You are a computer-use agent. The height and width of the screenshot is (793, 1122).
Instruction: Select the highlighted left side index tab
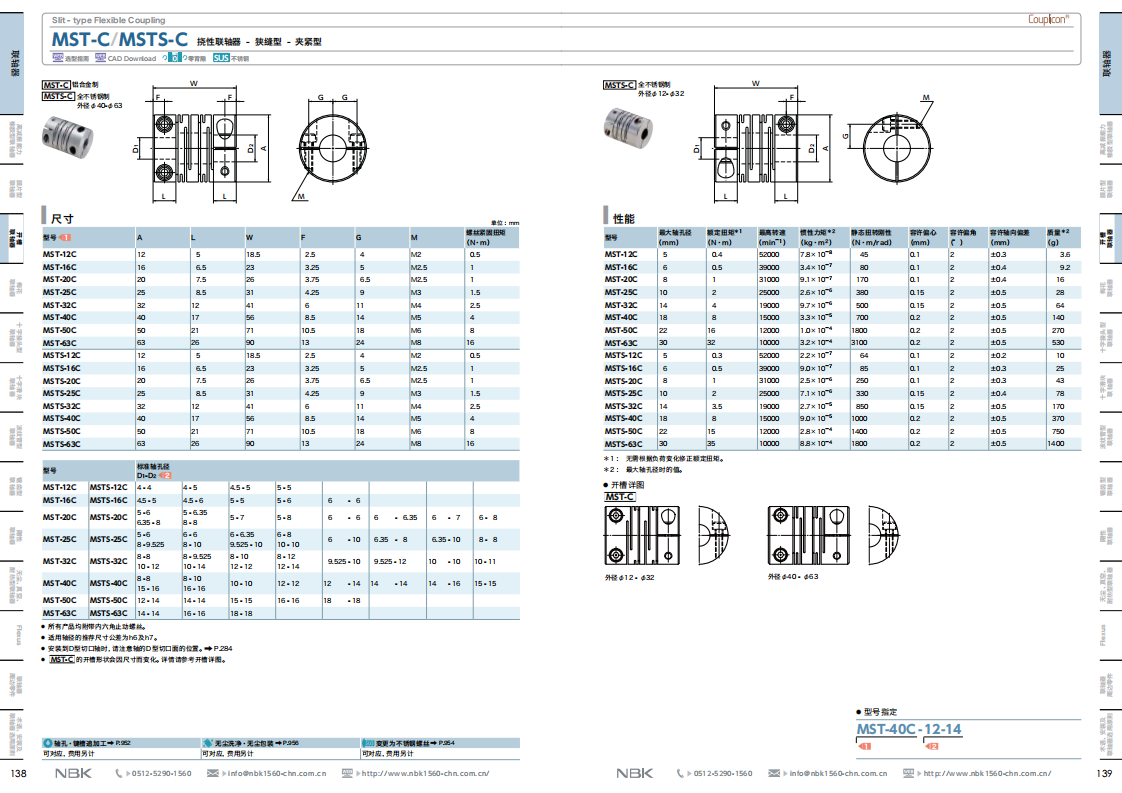pos(11,238)
